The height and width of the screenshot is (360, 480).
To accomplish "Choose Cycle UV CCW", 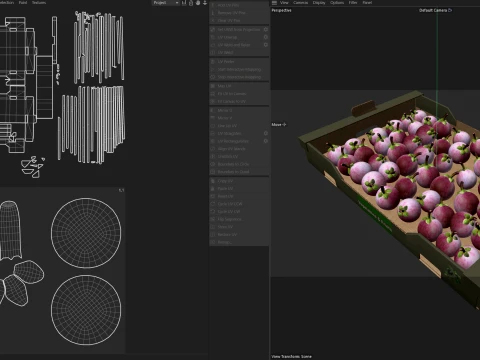I will pyautogui.click(x=239, y=204).
